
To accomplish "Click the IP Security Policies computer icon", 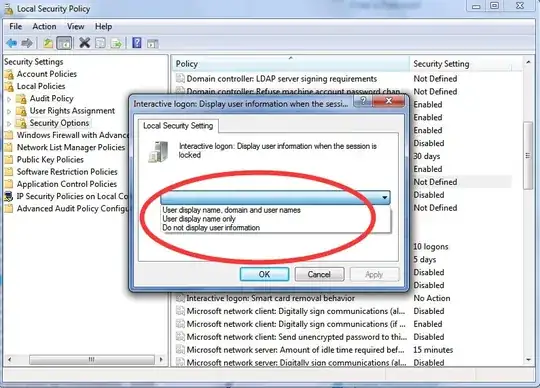I will click(9, 197).
